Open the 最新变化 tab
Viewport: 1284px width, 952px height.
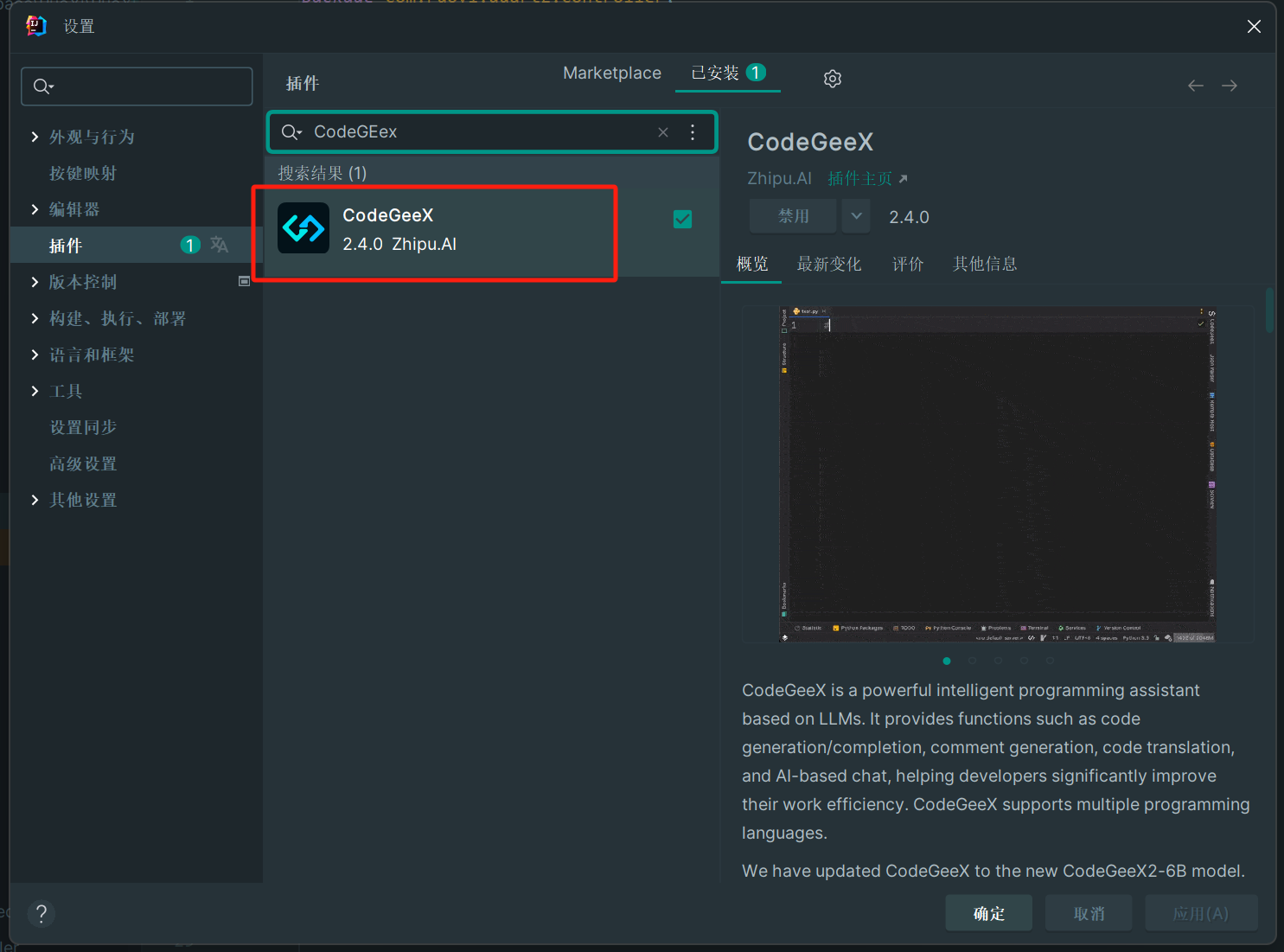click(829, 264)
